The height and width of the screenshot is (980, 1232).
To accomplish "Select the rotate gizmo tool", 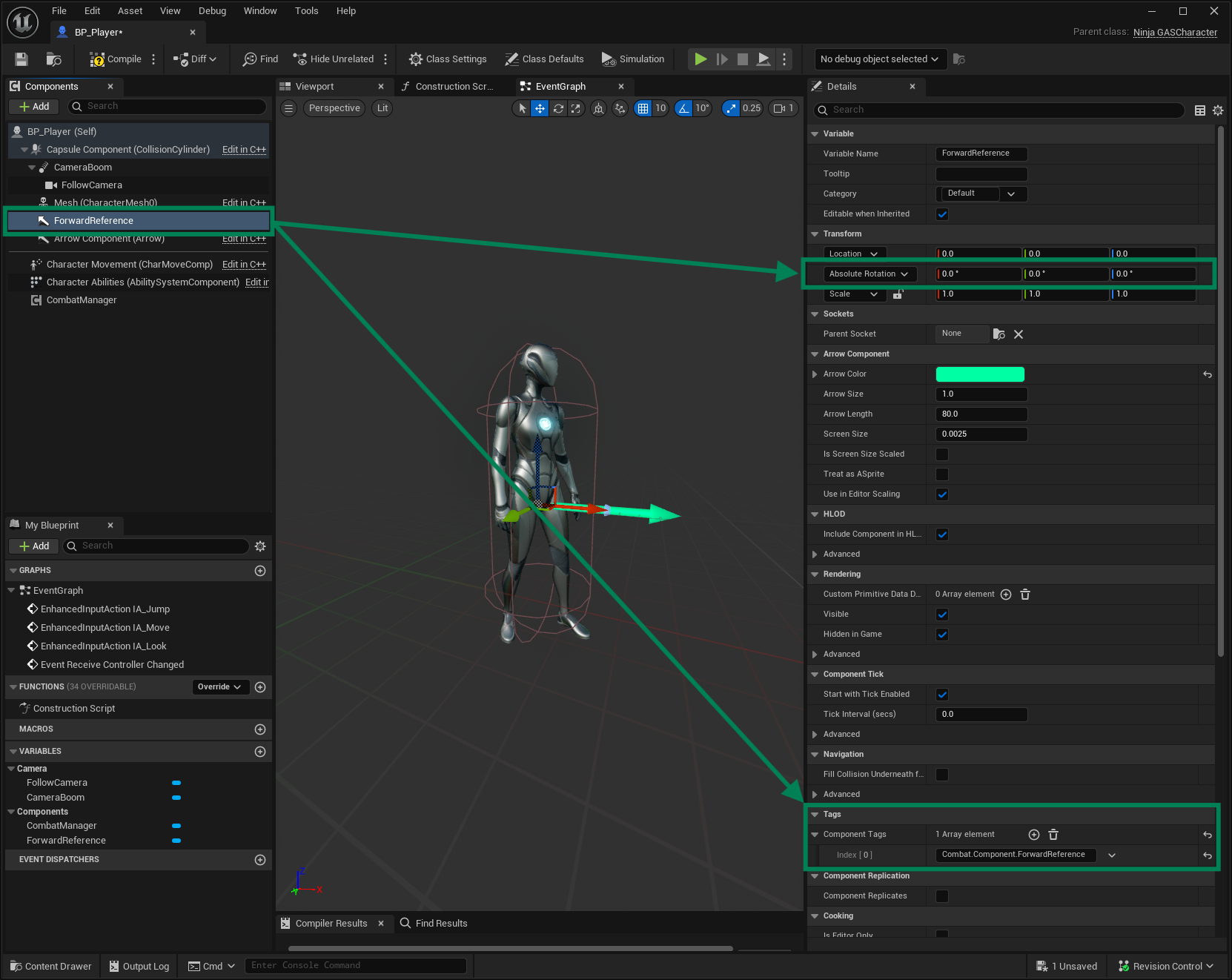I will (558, 108).
